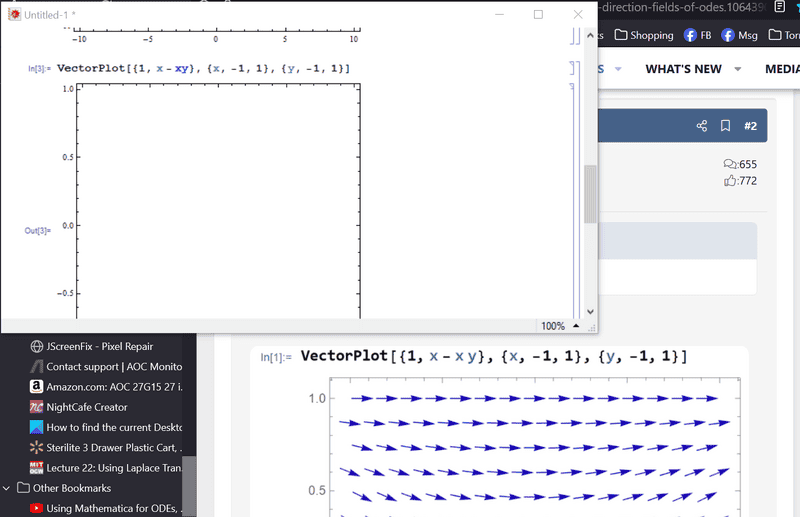Click the In[3] VectorPlot input cell
Image resolution: width=800 pixels, height=517 pixels.
[203, 68]
